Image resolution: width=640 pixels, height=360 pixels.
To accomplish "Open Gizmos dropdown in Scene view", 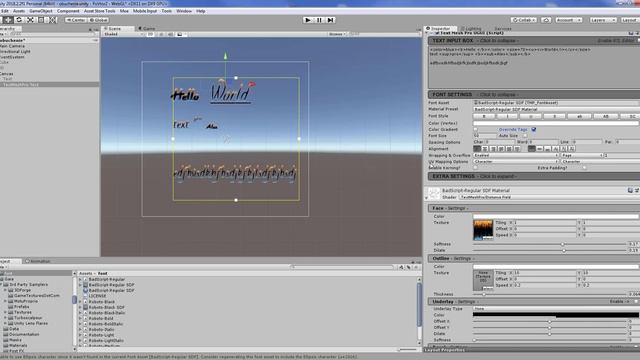I will tap(337, 34).
